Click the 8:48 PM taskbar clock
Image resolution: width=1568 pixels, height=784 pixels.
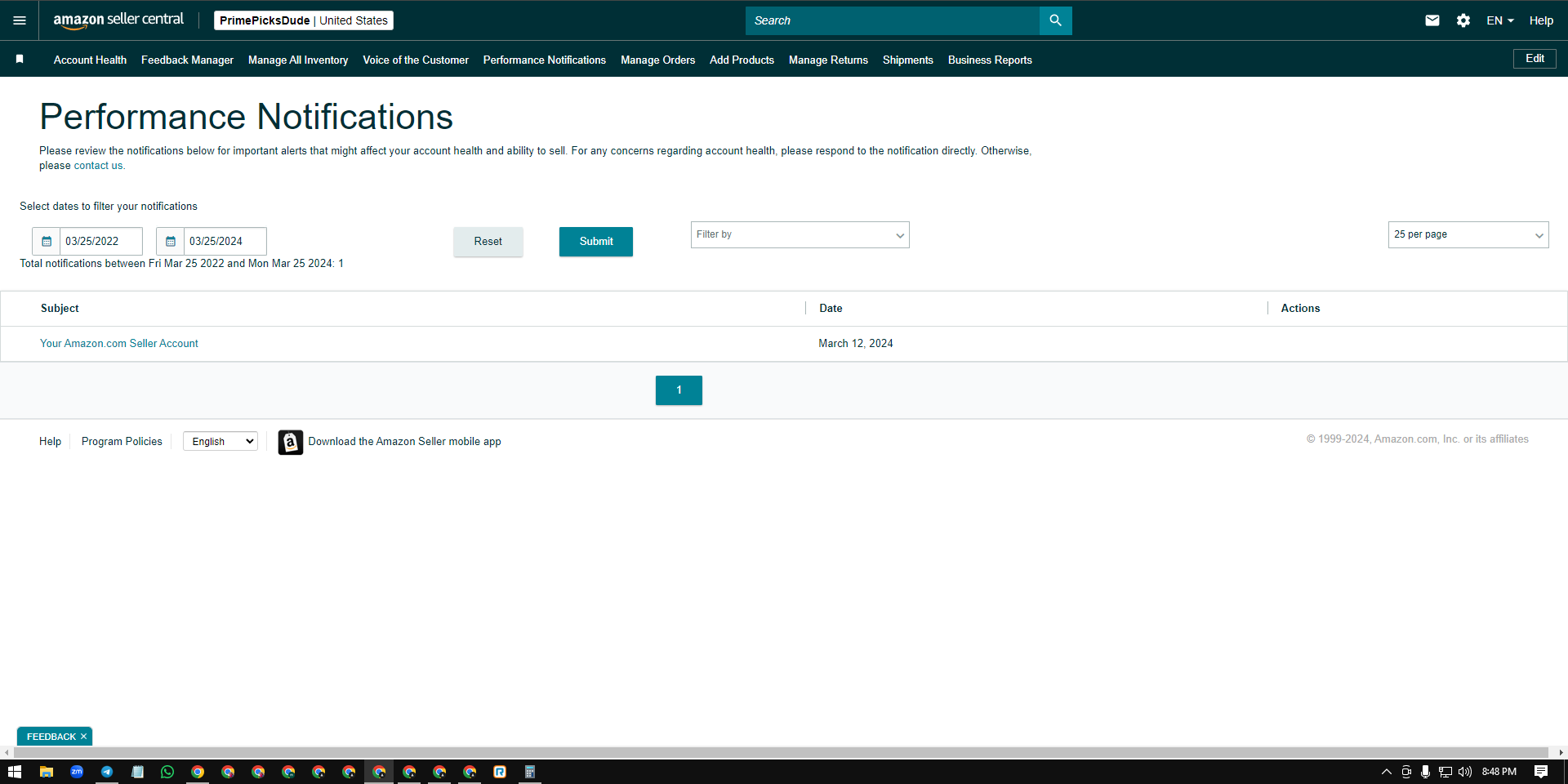click(1499, 772)
